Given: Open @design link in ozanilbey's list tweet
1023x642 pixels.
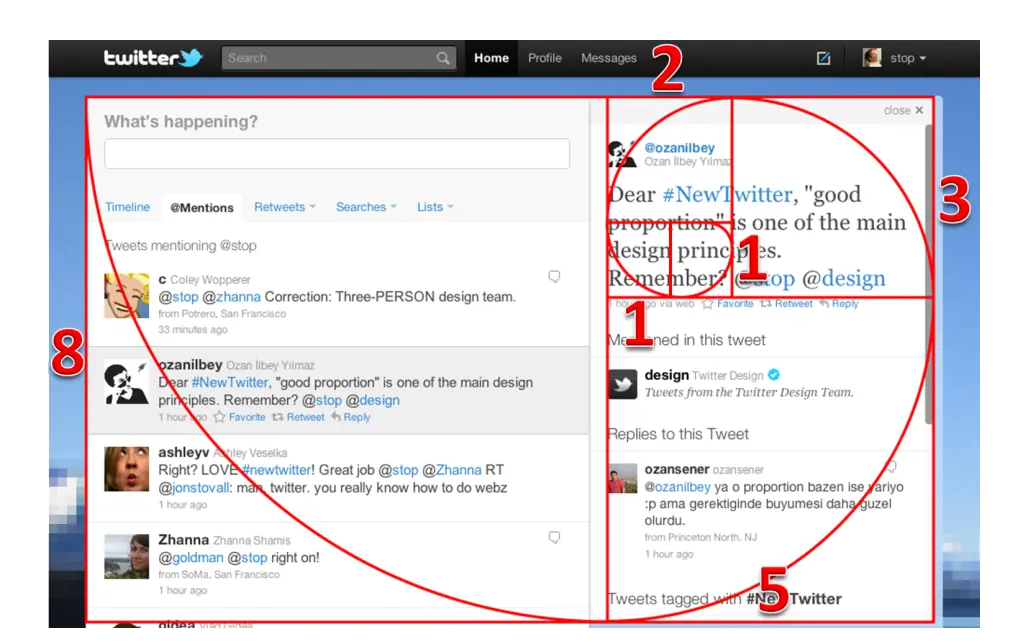Looking at the screenshot, I should pyautogui.click(x=373, y=400).
